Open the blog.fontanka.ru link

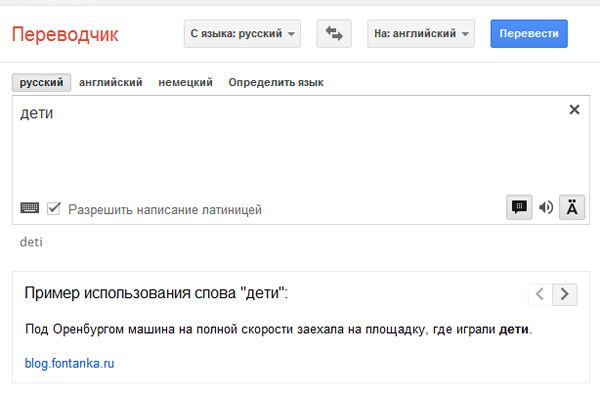pyautogui.click(x=69, y=363)
